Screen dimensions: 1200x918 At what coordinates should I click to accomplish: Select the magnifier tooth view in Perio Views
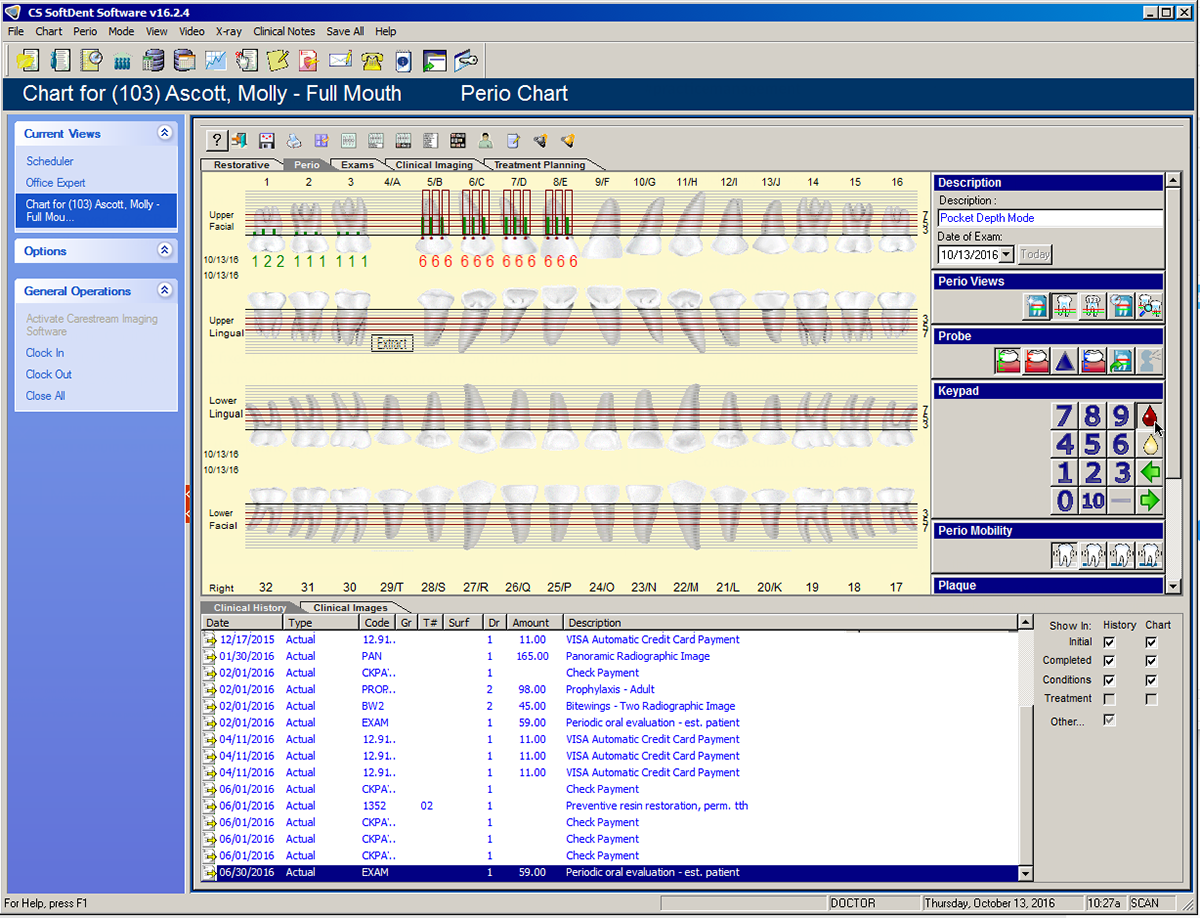click(1150, 306)
